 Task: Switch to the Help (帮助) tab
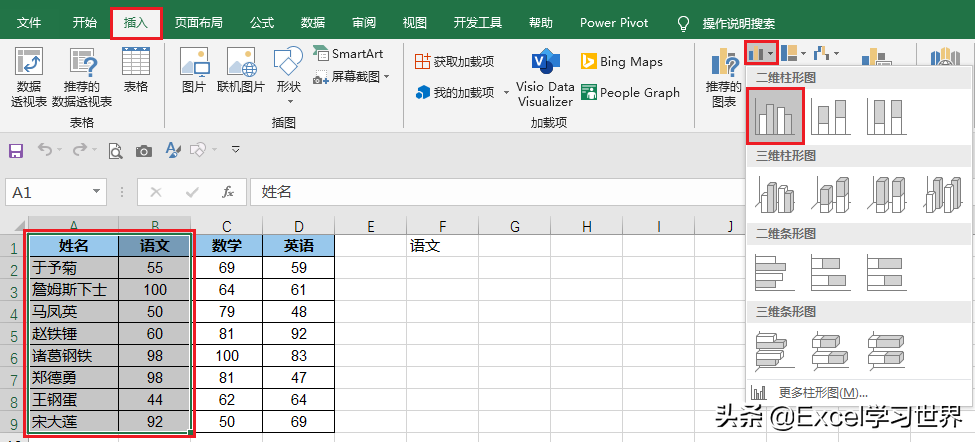540,23
